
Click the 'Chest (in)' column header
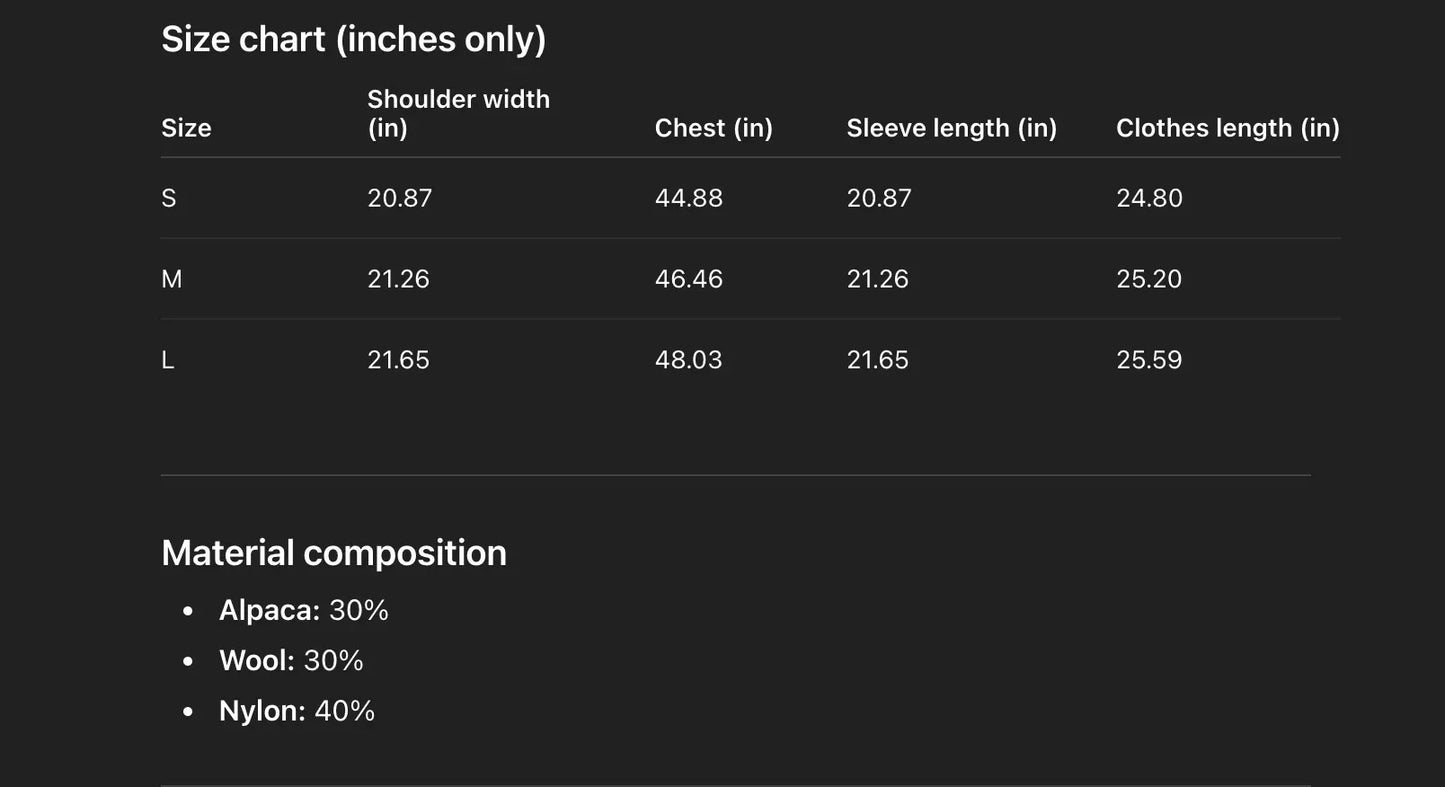[x=713, y=128]
